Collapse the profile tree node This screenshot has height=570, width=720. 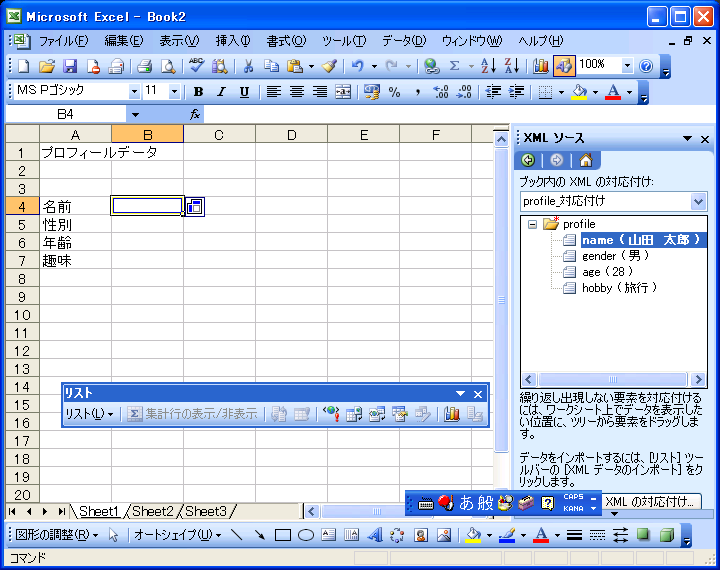click(532, 225)
